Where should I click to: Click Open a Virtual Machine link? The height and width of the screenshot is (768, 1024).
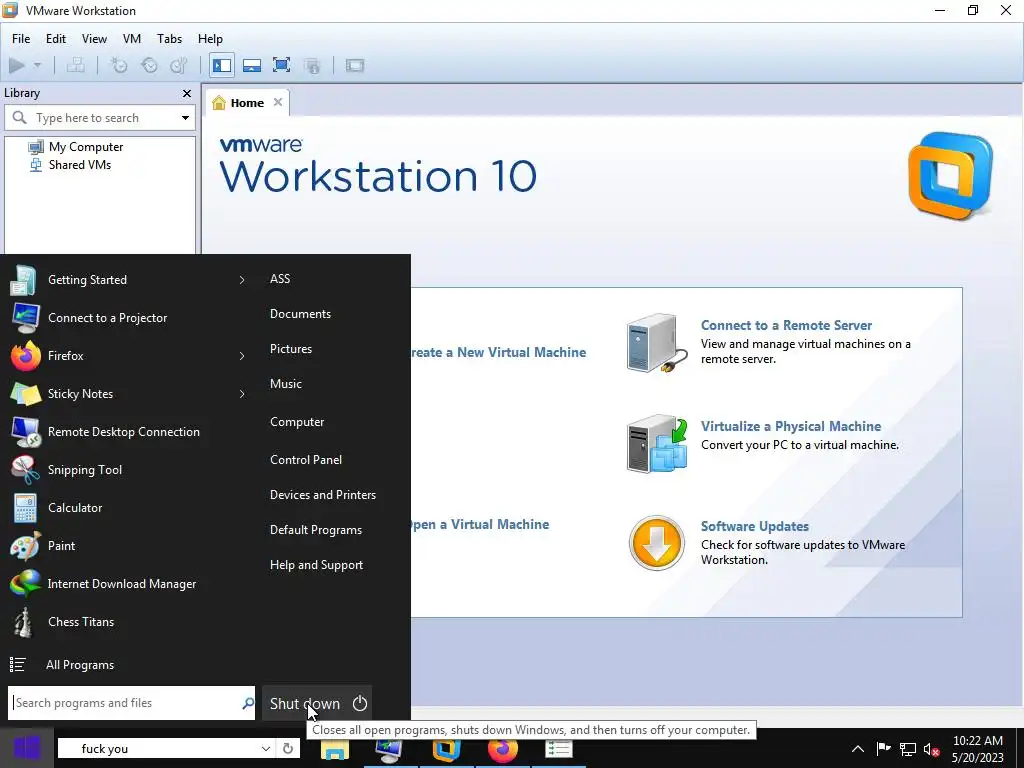point(479,524)
